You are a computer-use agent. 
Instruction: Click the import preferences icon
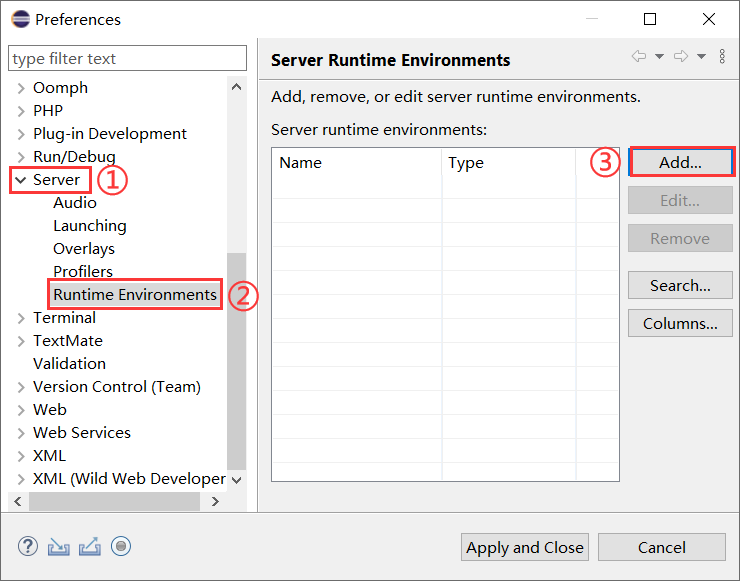coord(59,547)
